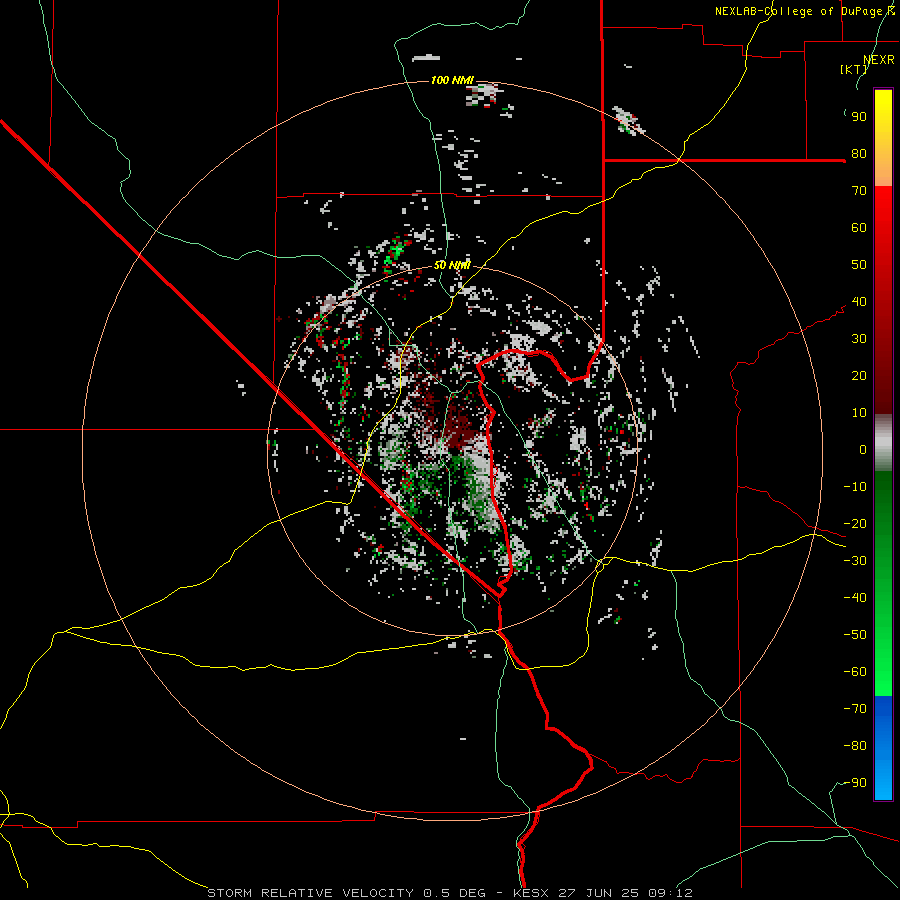This screenshot has height=900, width=900.
Task: Click the positive 80 scale value
Action: click(x=859, y=154)
